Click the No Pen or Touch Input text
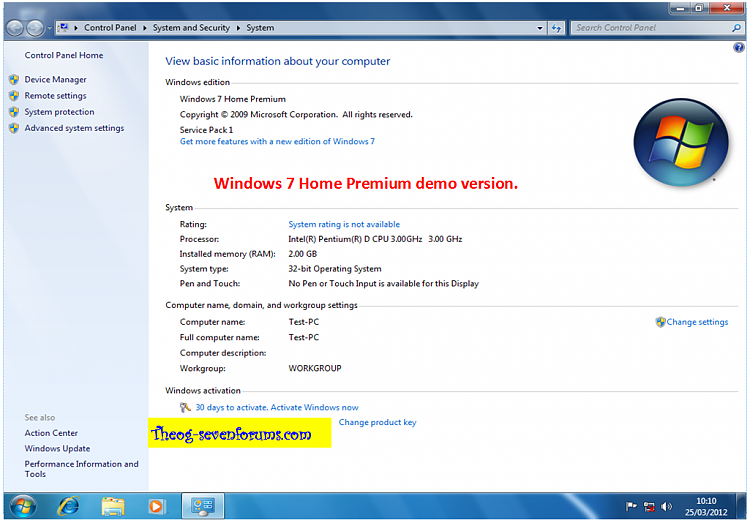Viewport: 750px width, 523px height. pos(383,284)
